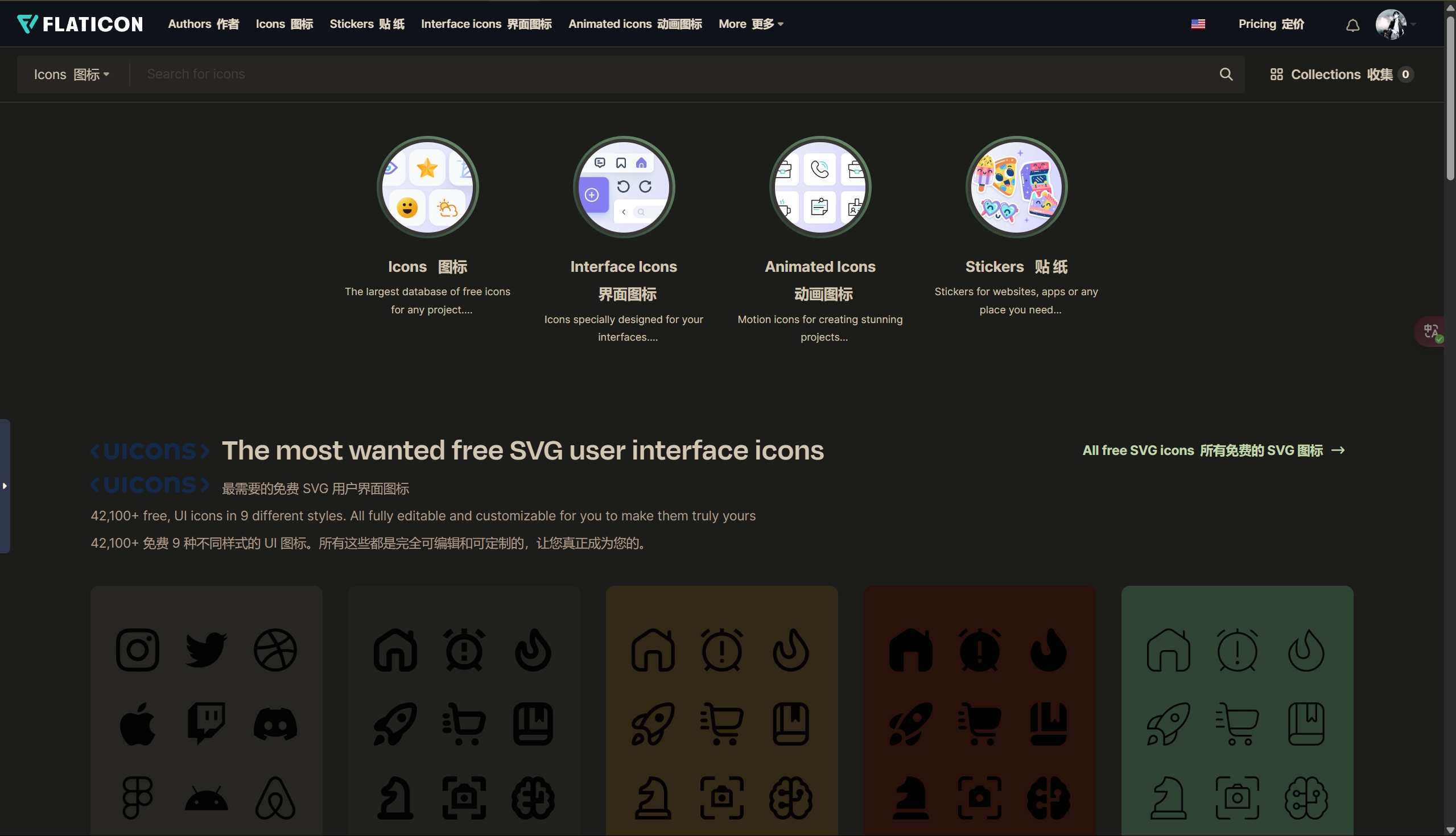This screenshot has width=1456, height=836.
Task: Expand the left side panel arrow
Action: tap(5, 486)
